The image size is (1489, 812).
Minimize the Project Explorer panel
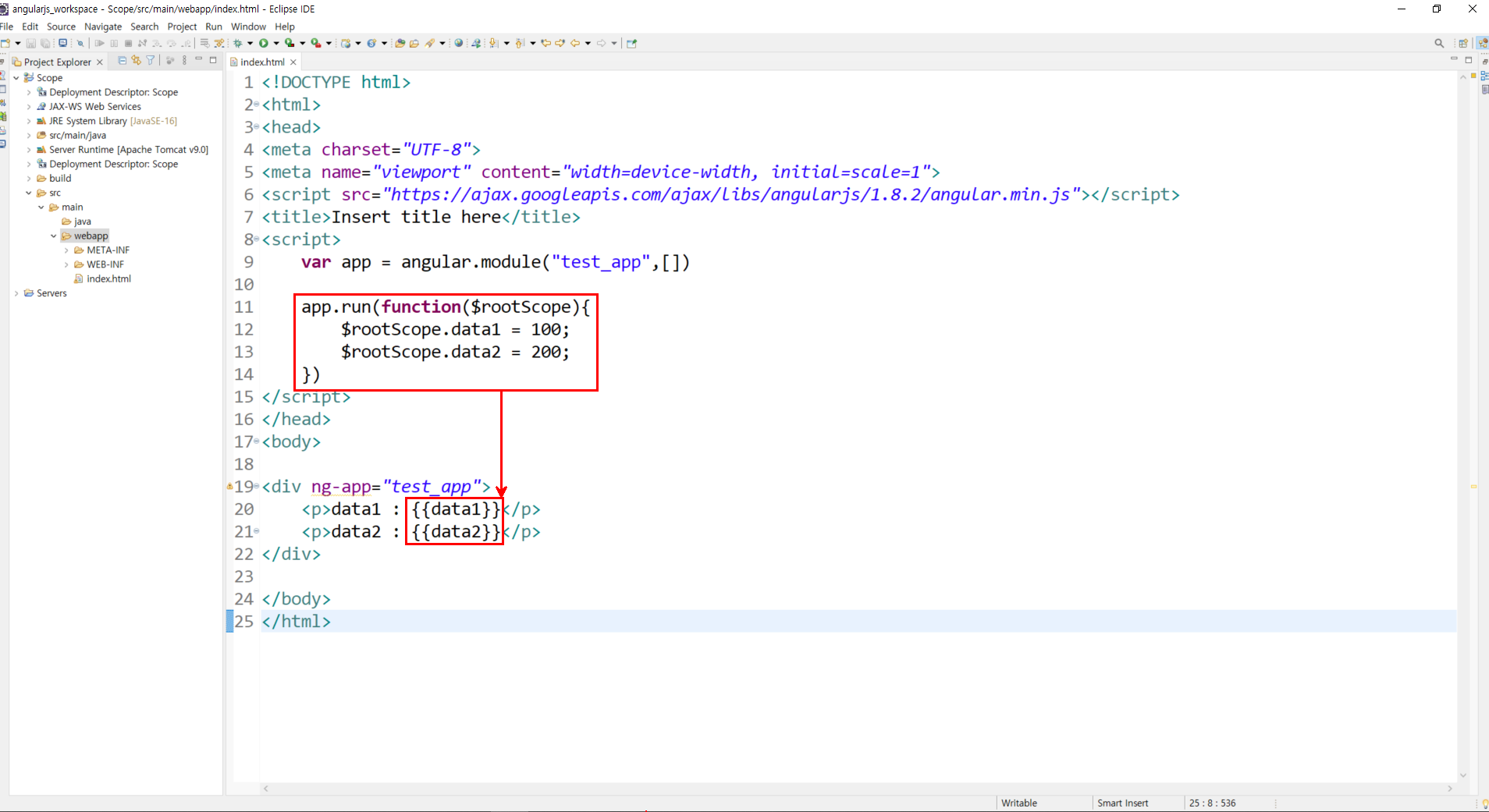(198, 59)
